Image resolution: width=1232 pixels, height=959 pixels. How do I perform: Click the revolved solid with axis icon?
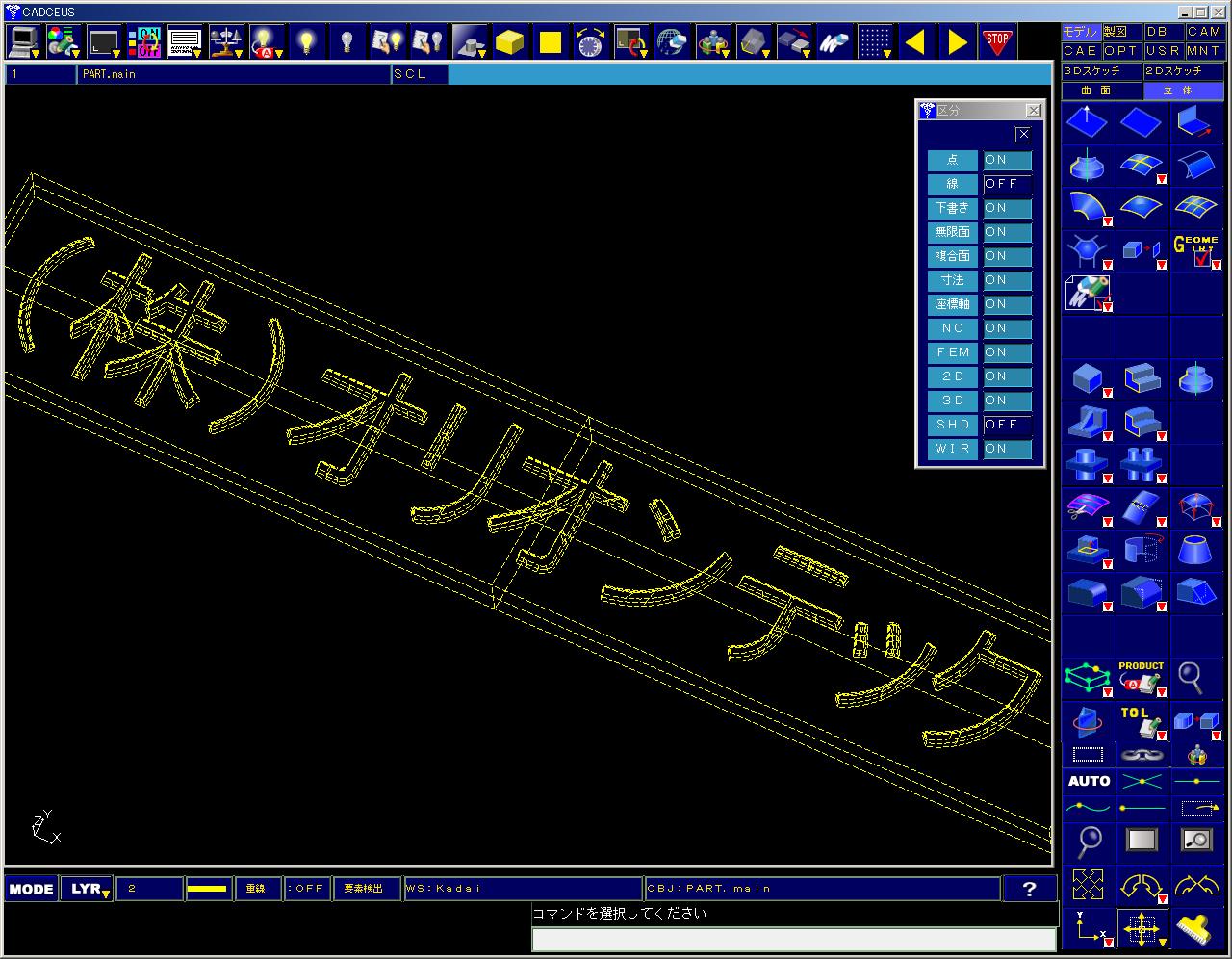click(x=1195, y=378)
